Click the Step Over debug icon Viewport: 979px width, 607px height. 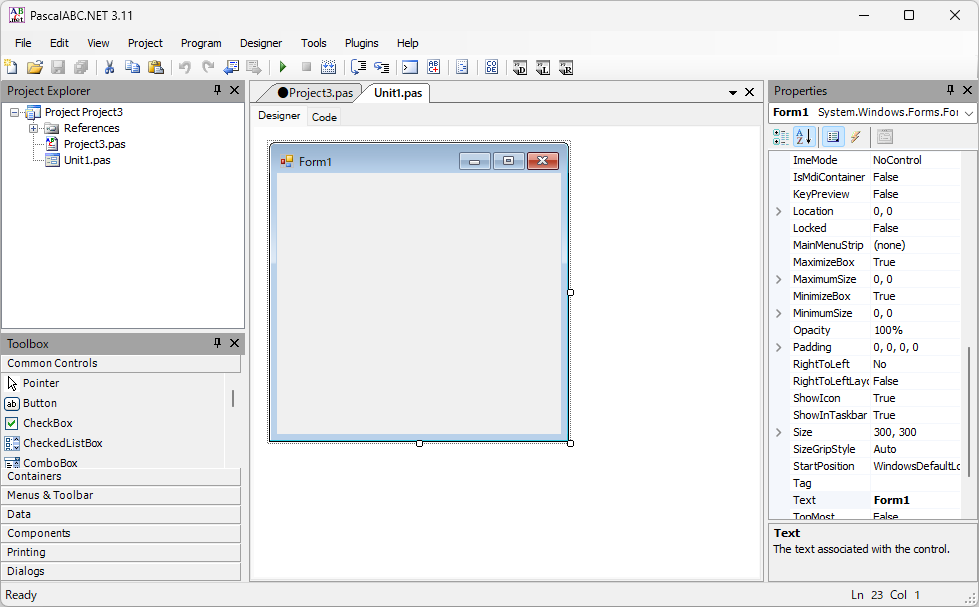click(x=358, y=67)
